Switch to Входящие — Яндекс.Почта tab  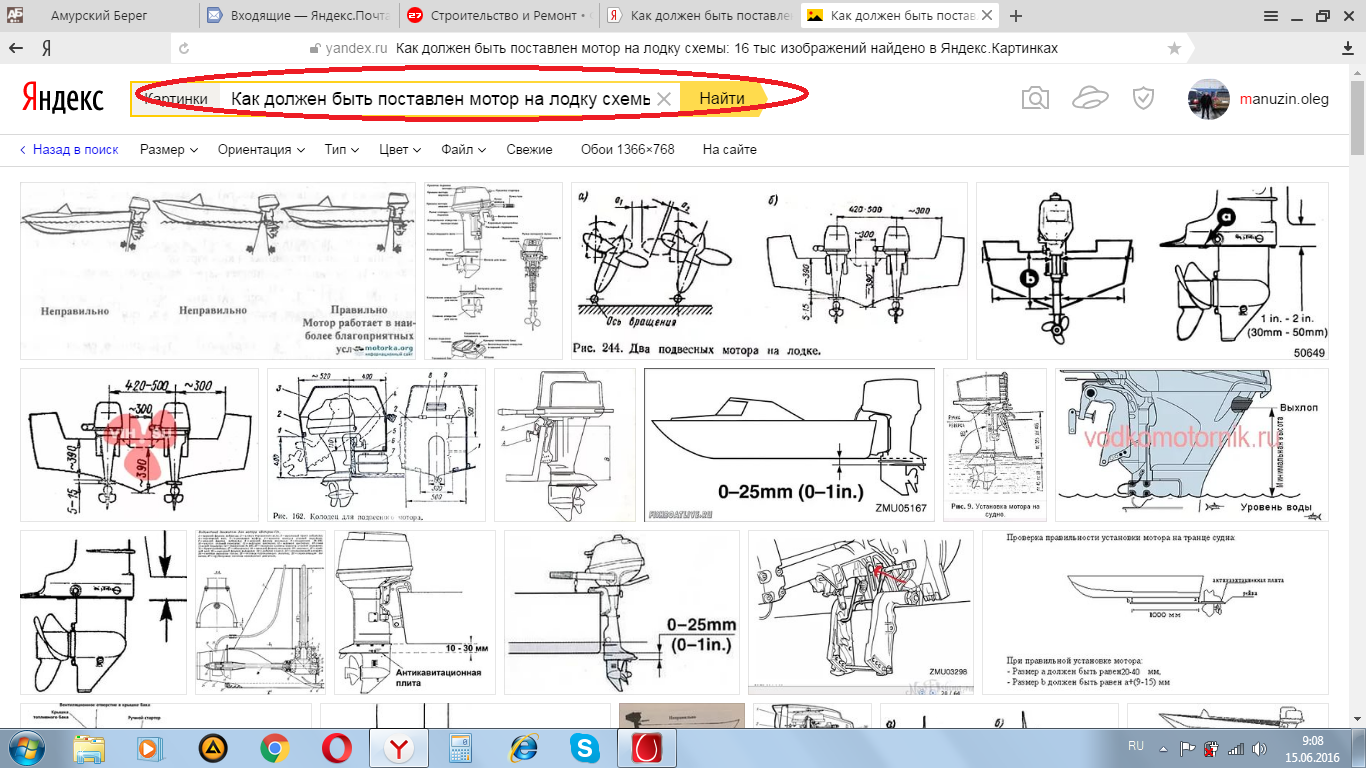click(298, 16)
